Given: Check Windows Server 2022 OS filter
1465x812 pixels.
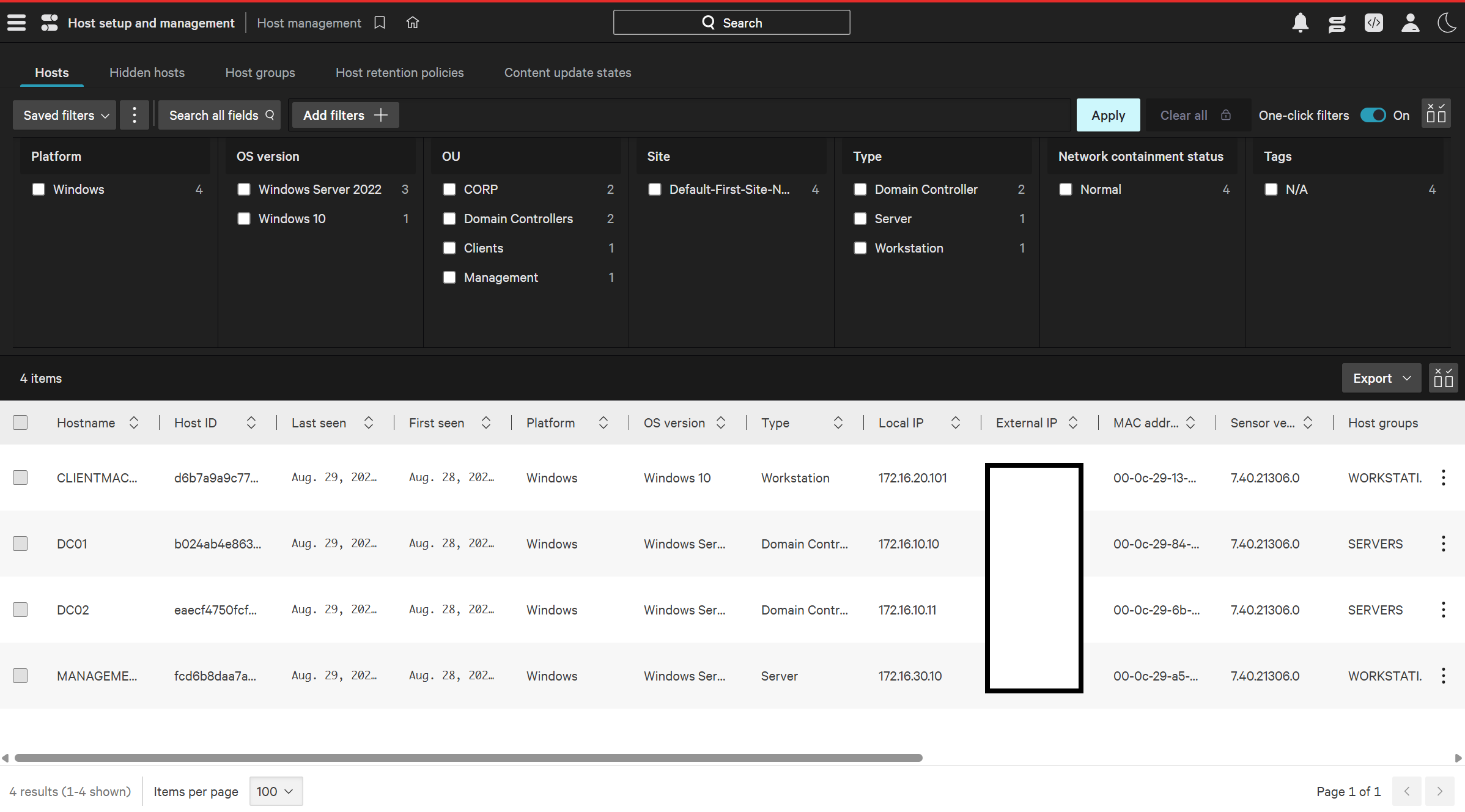Looking at the screenshot, I should (244, 190).
